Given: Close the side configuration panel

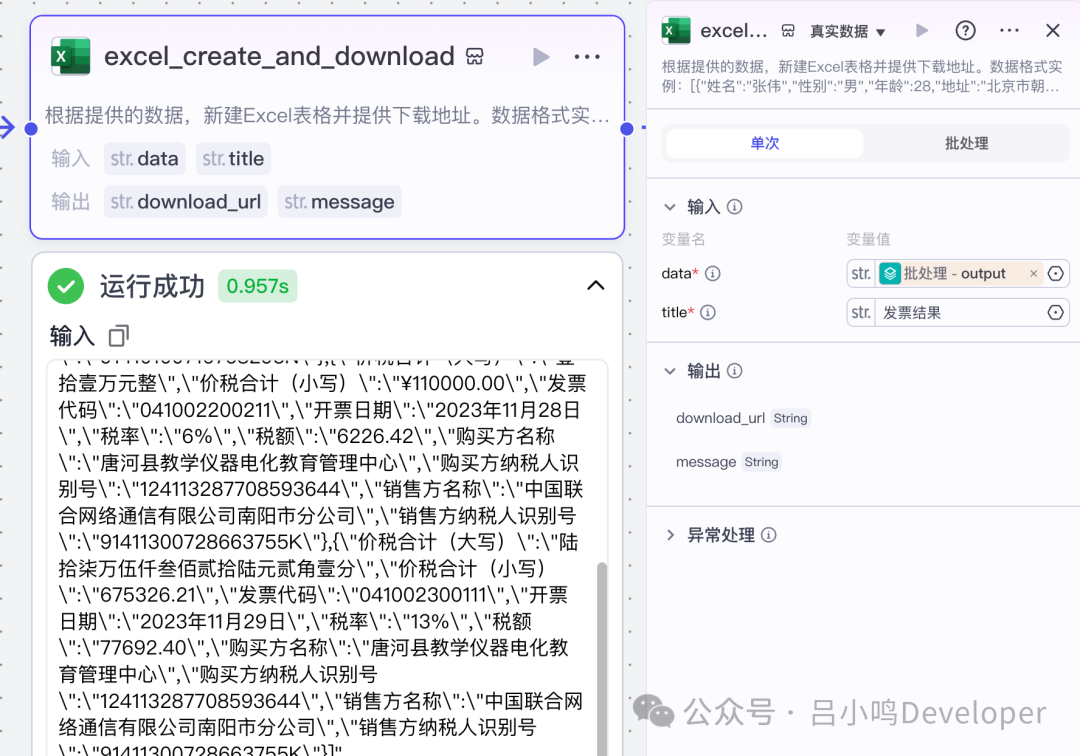Looking at the screenshot, I should pyautogui.click(x=1052, y=30).
